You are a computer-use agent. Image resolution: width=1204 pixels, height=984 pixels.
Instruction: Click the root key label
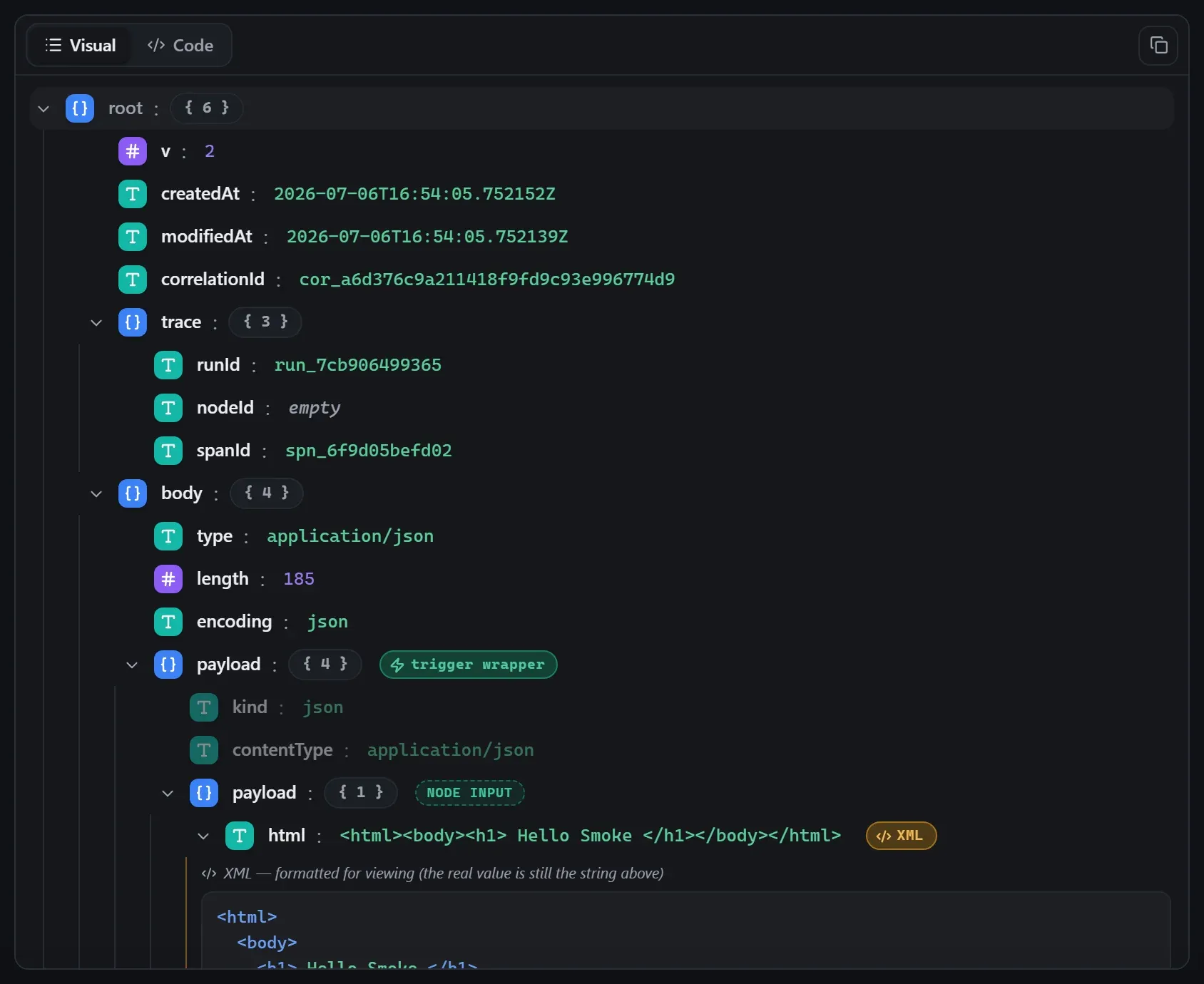coord(126,108)
